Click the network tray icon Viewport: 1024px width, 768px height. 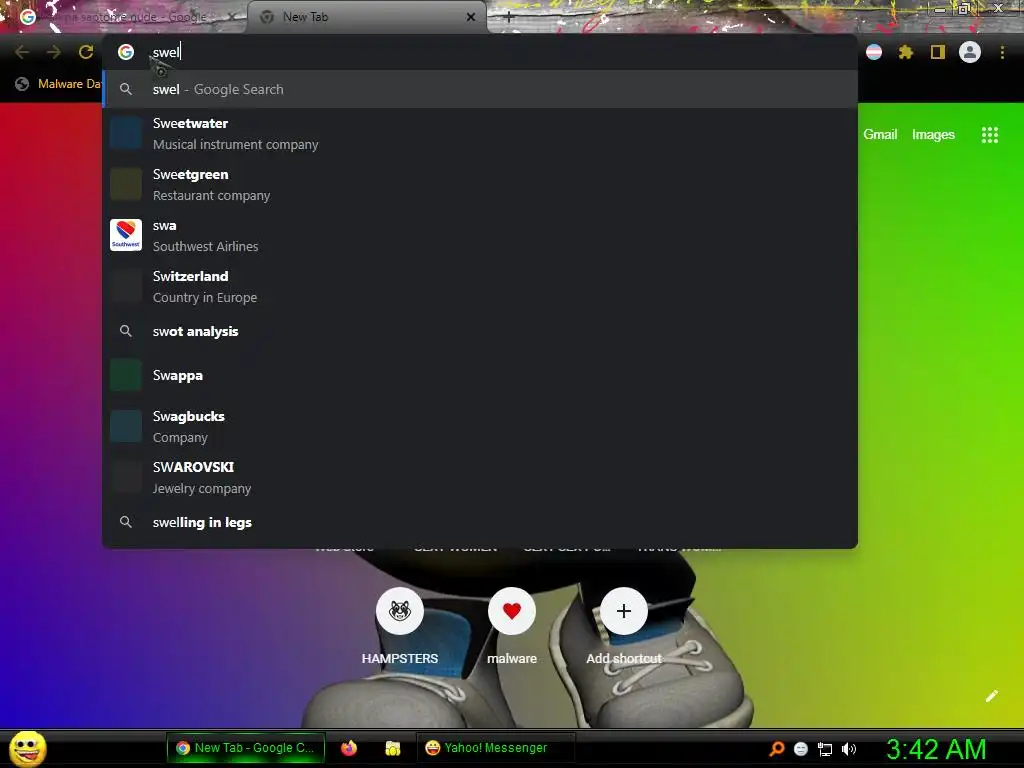[x=825, y=749]
